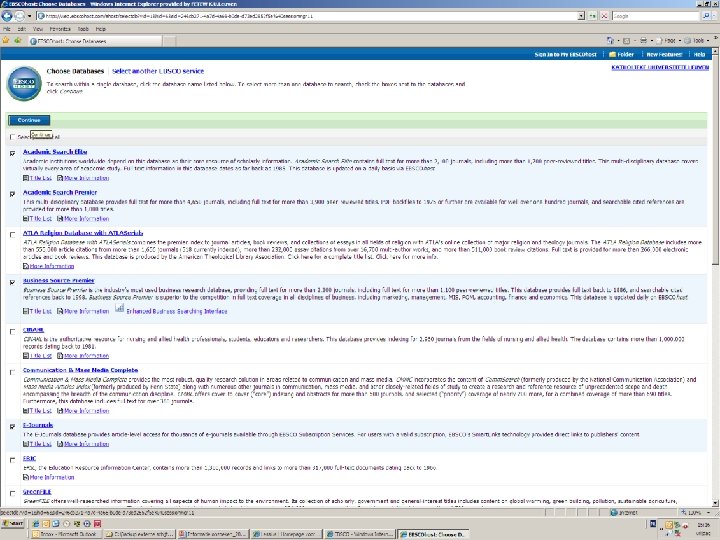Stop loading with the red X icon

point(604,16)
